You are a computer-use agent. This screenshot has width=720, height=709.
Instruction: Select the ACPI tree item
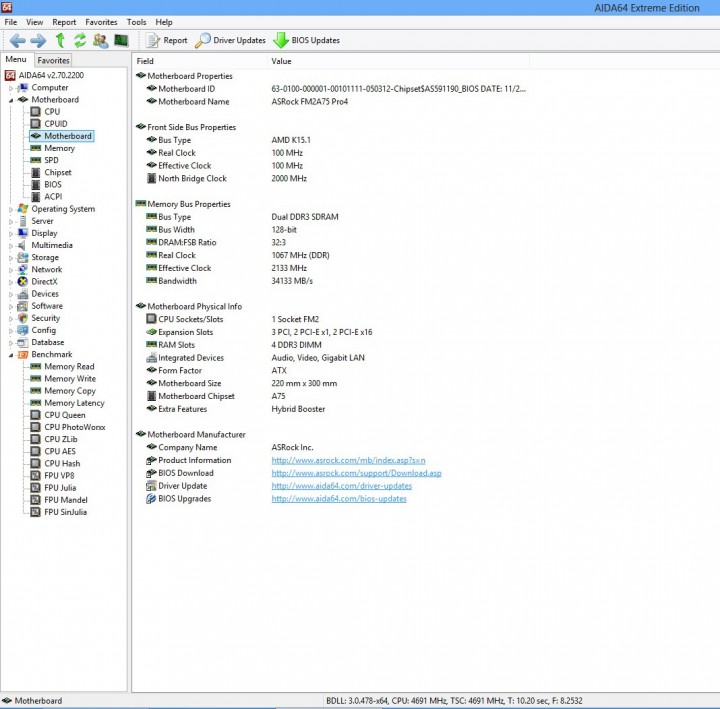coord(53,197)
